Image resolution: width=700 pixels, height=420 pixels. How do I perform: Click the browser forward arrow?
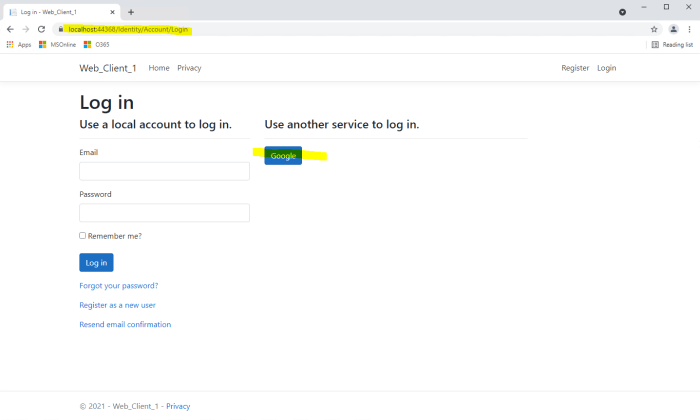26,29
